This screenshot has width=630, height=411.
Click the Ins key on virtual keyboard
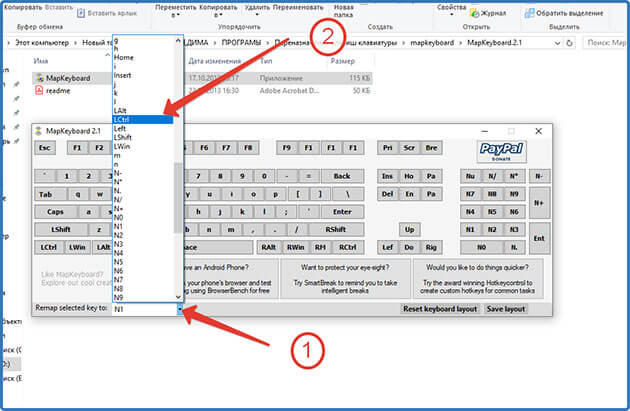387,176
